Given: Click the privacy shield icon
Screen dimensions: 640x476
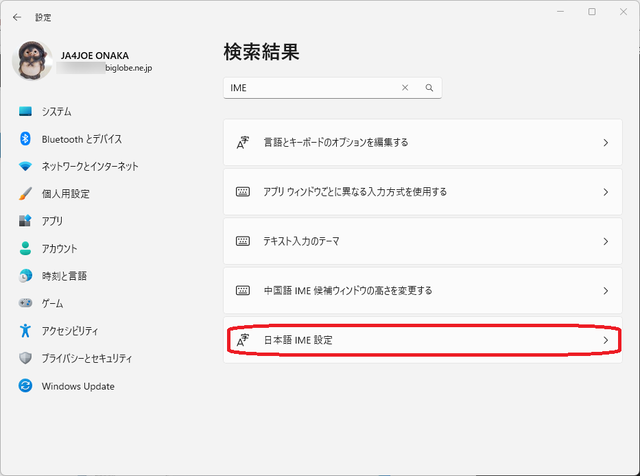Looking at the screenshot, I should click(25, 358).
